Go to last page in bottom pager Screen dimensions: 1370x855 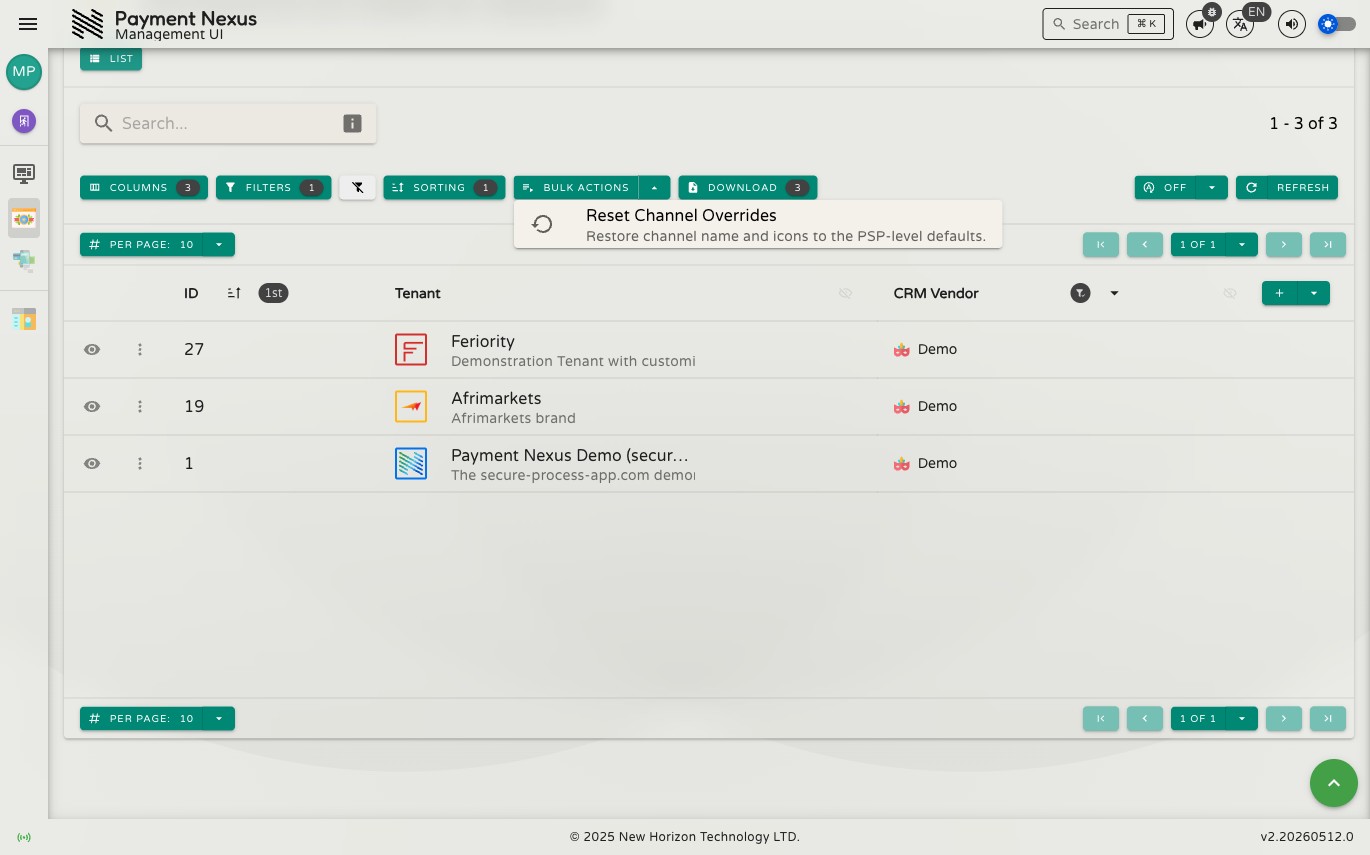point(1328,718)
